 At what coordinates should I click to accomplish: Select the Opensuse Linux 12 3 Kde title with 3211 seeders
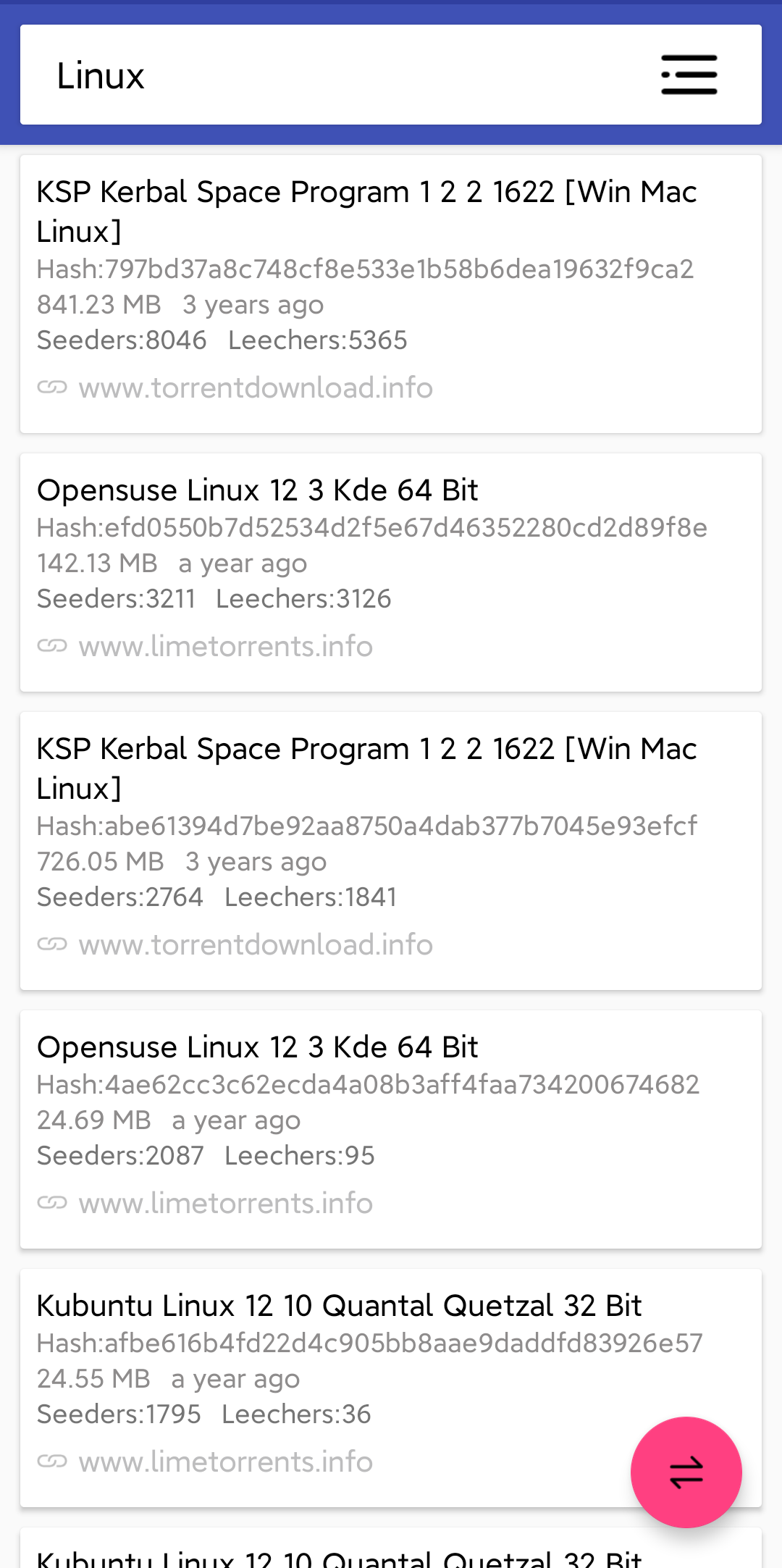[257, 490]
